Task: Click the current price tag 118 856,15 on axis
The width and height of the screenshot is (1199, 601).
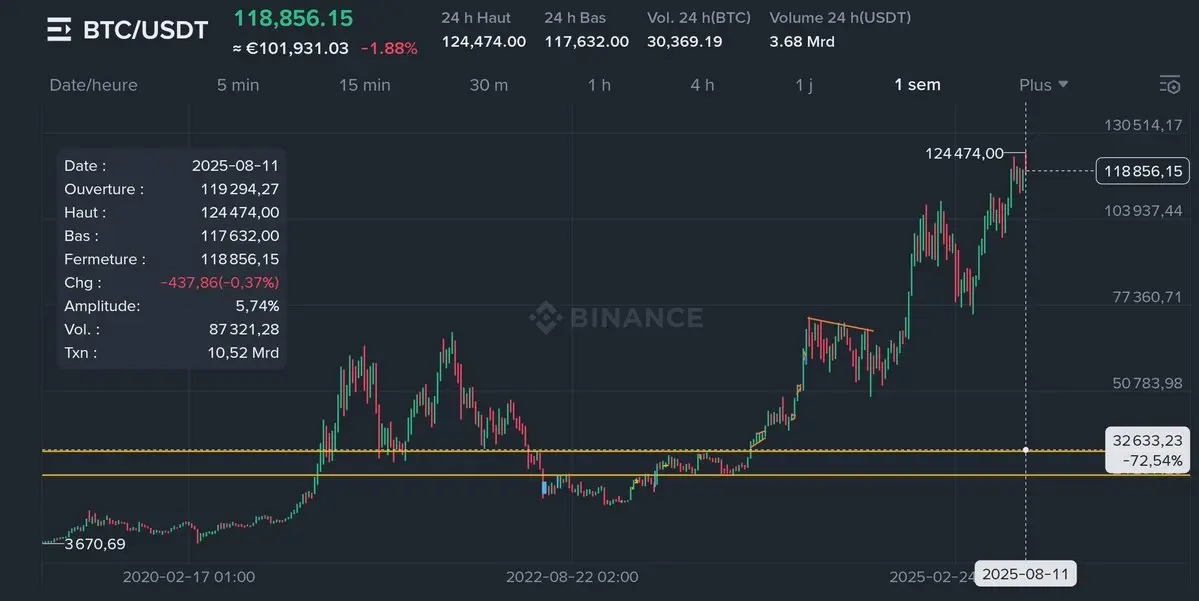Action: tap(1143, 171)
